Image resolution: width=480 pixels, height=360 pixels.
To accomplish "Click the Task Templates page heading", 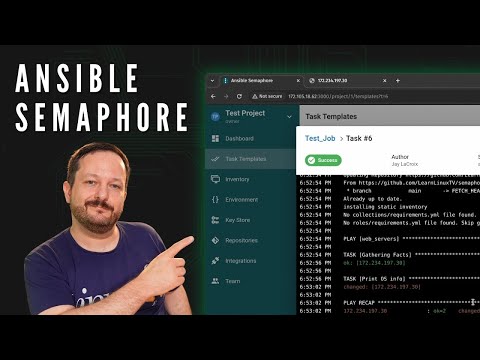I will click(x=331, y=116).
